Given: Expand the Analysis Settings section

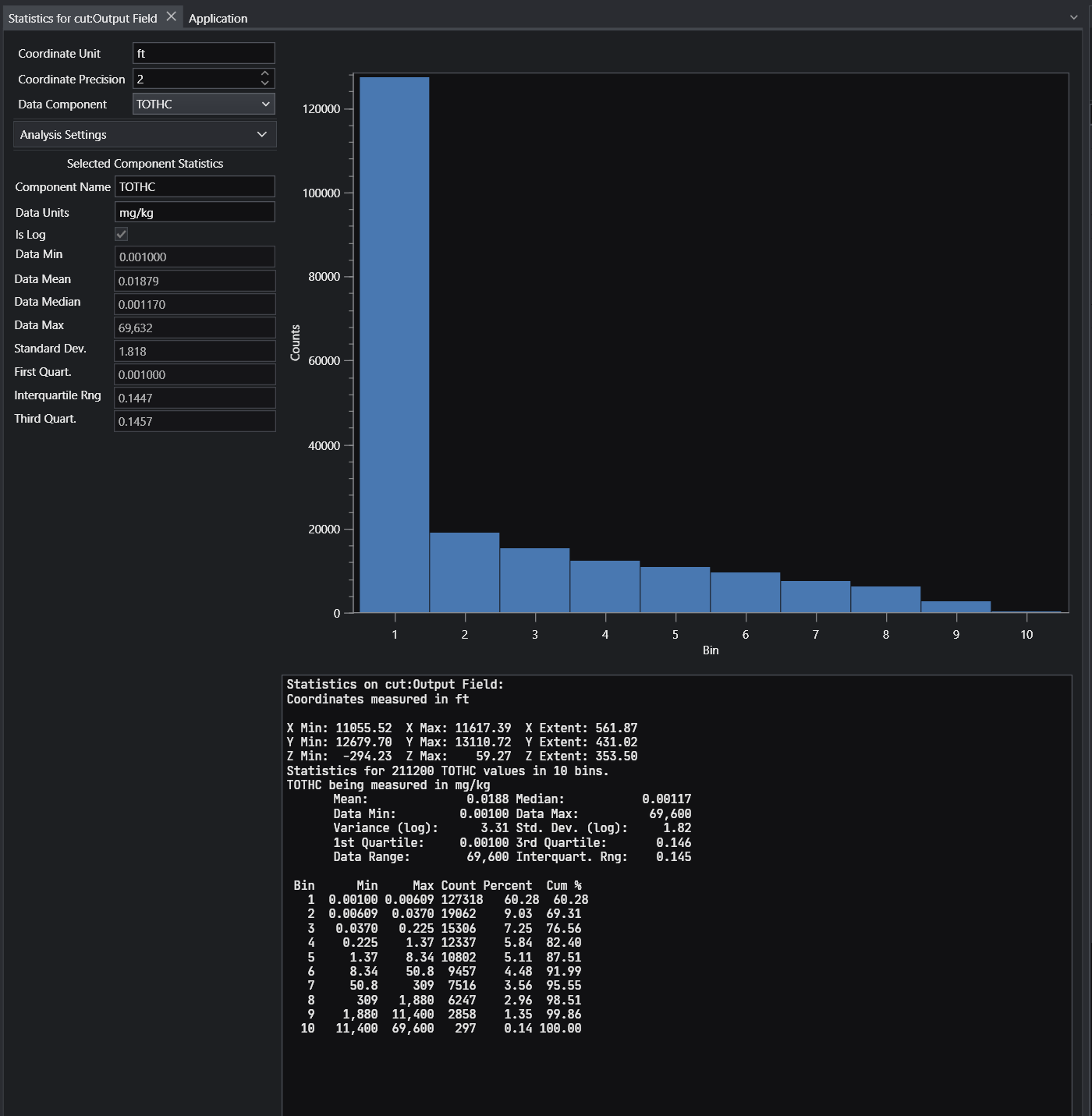Looking at the screenshot, I should coord(144,134).
